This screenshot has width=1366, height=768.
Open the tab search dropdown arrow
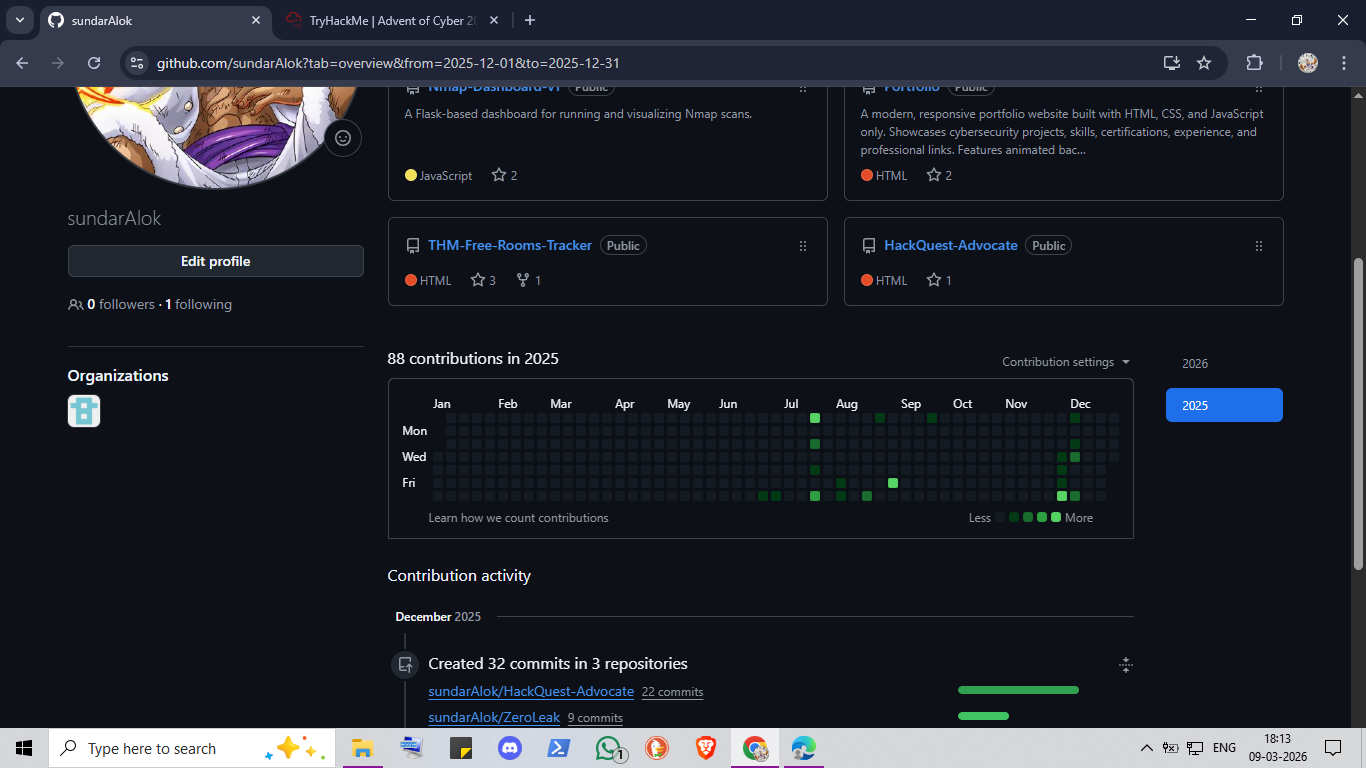20,20
